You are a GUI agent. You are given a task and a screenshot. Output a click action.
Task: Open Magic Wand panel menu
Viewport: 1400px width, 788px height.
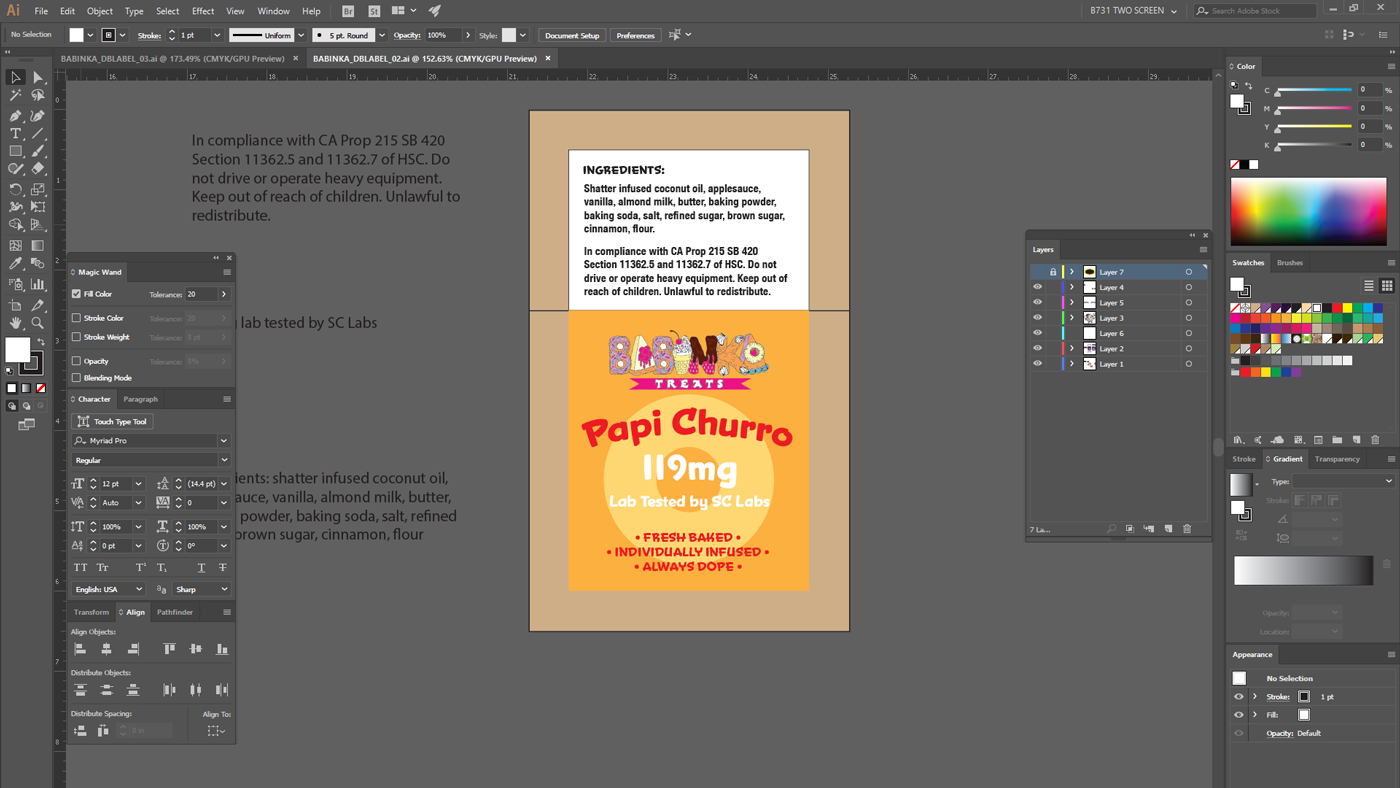click(227, 272)
